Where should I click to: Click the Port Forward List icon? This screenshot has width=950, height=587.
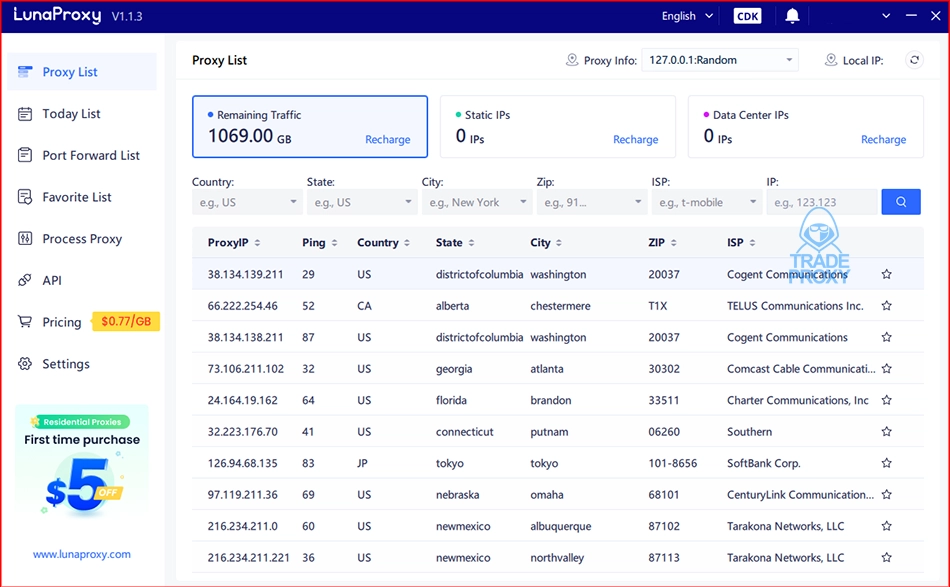pos(25,155)
